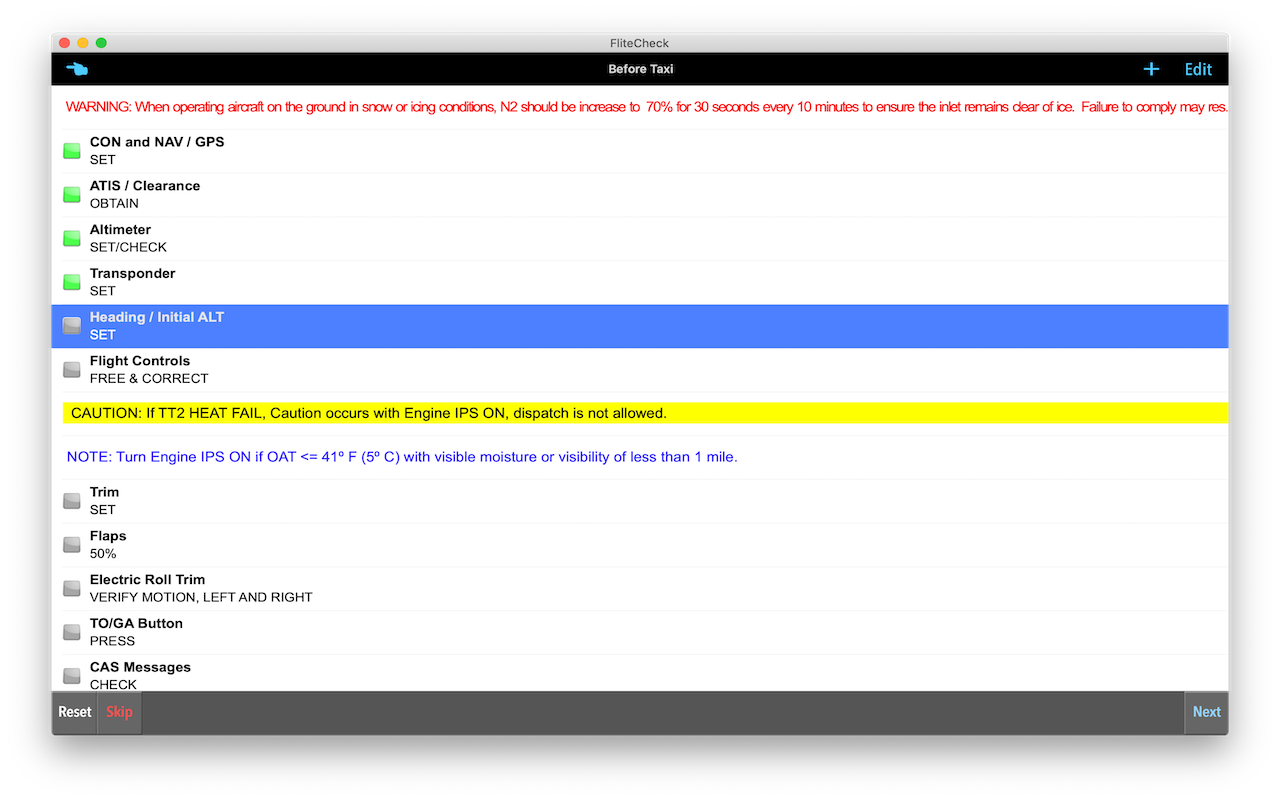Image resolution: width=1280 pixels, height=800 pixels.
Task: Click the pointing hand back icon
Action: tap(77, 69)
